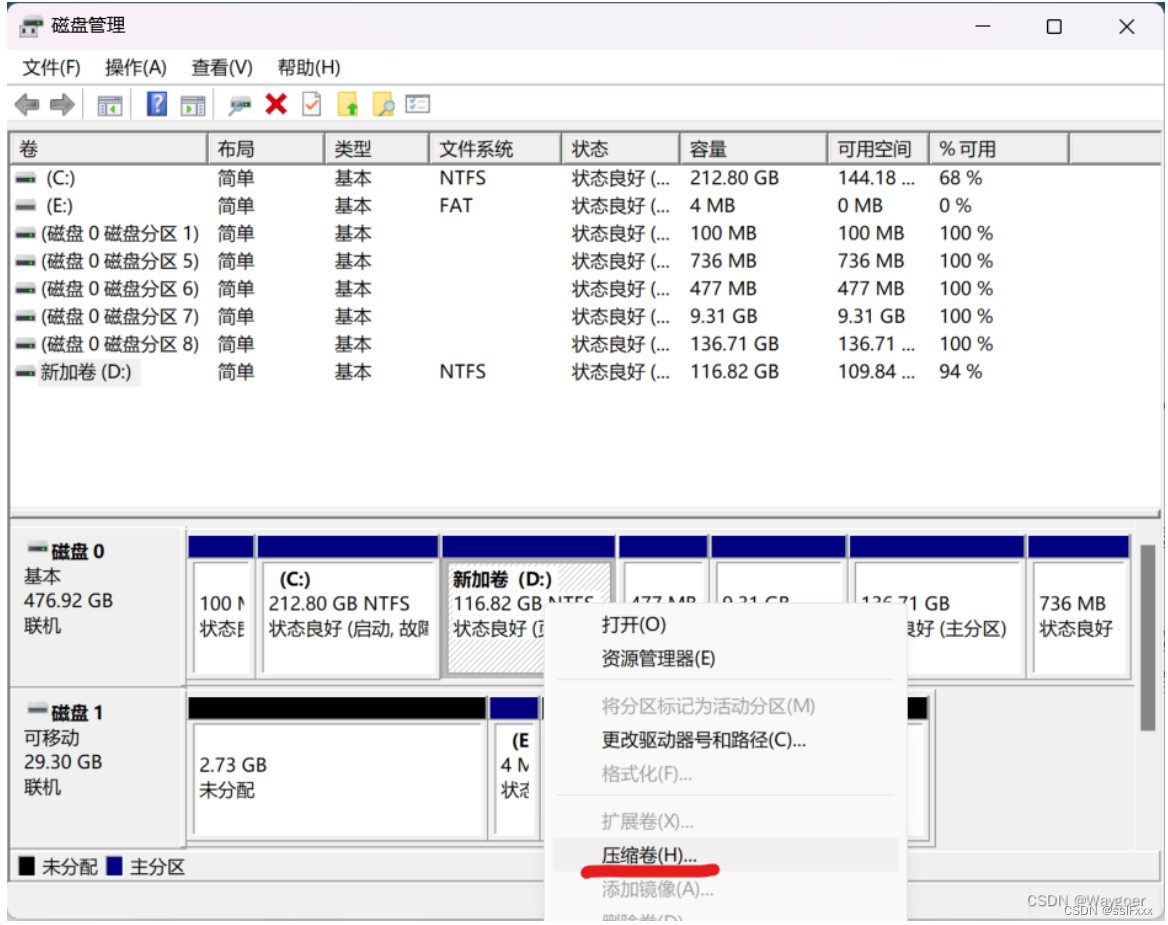Click the drive icon beside 新加卷 (D:) row
This screenshot has height=925, width=1168.
26,372
